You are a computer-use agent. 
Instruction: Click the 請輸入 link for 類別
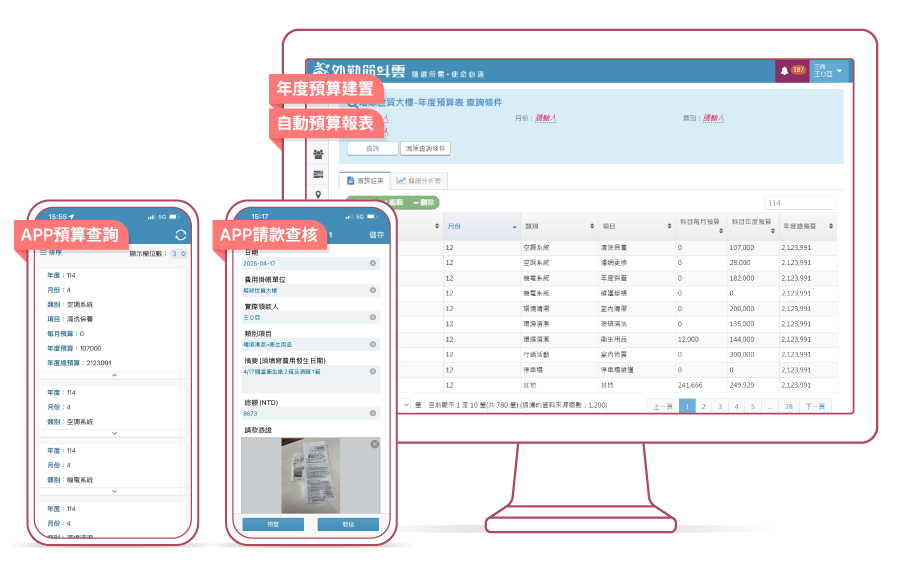[x=713, y=118]
